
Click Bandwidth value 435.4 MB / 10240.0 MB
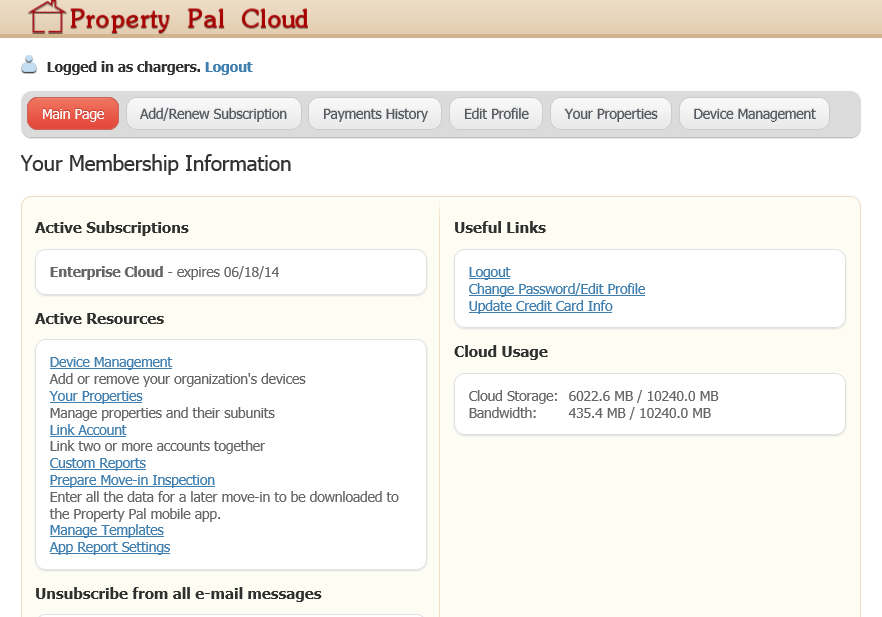pos(640,413)
